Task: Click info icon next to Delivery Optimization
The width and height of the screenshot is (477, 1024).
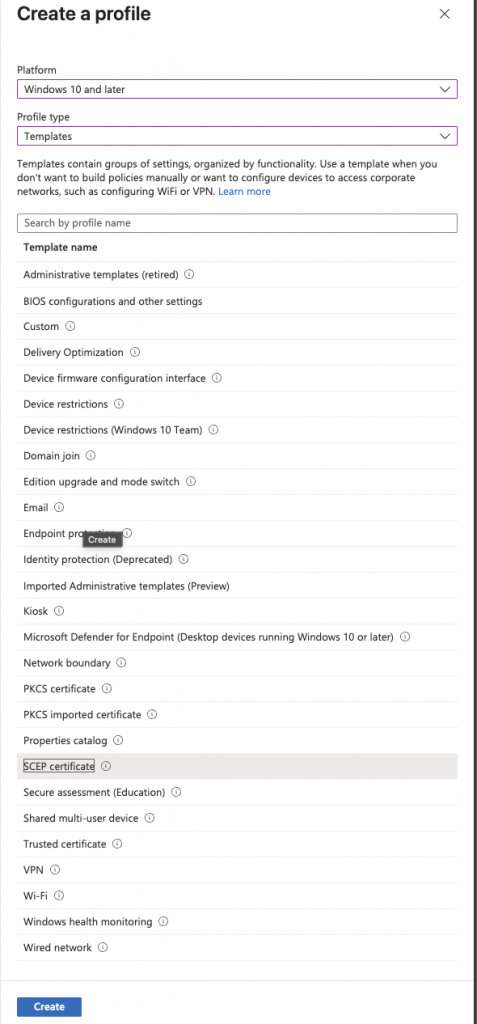Action: [135, 352]
